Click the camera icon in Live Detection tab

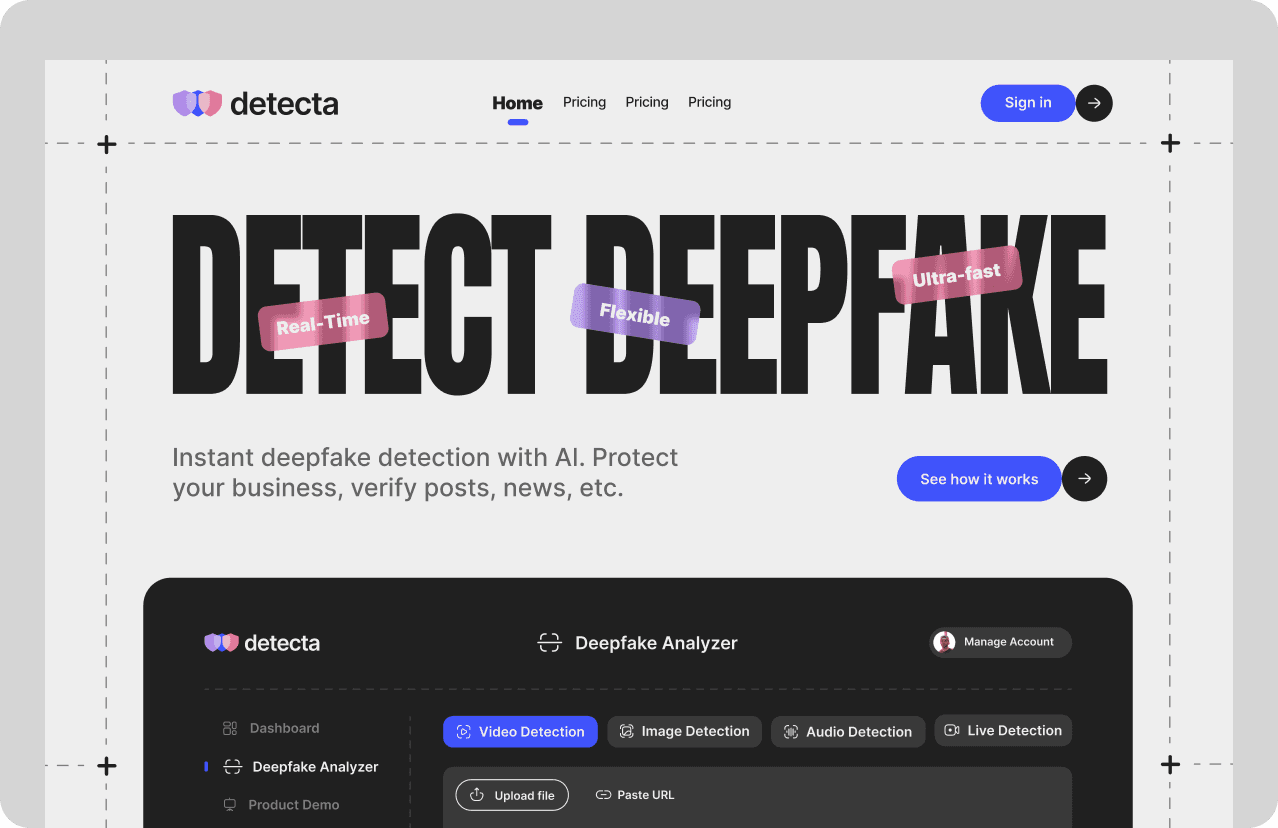[952, 731]
